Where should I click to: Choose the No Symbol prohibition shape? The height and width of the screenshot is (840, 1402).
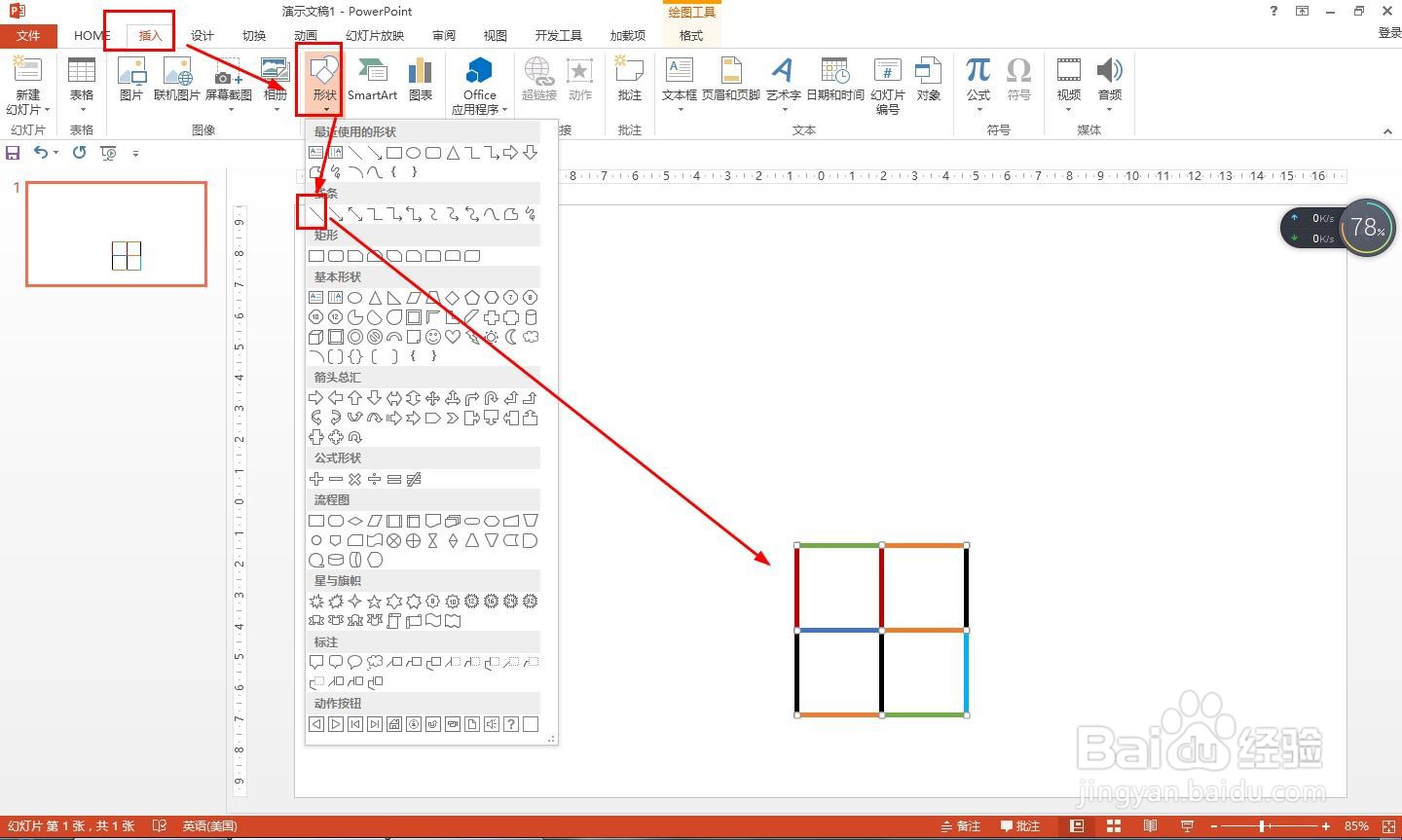[375, 337]
